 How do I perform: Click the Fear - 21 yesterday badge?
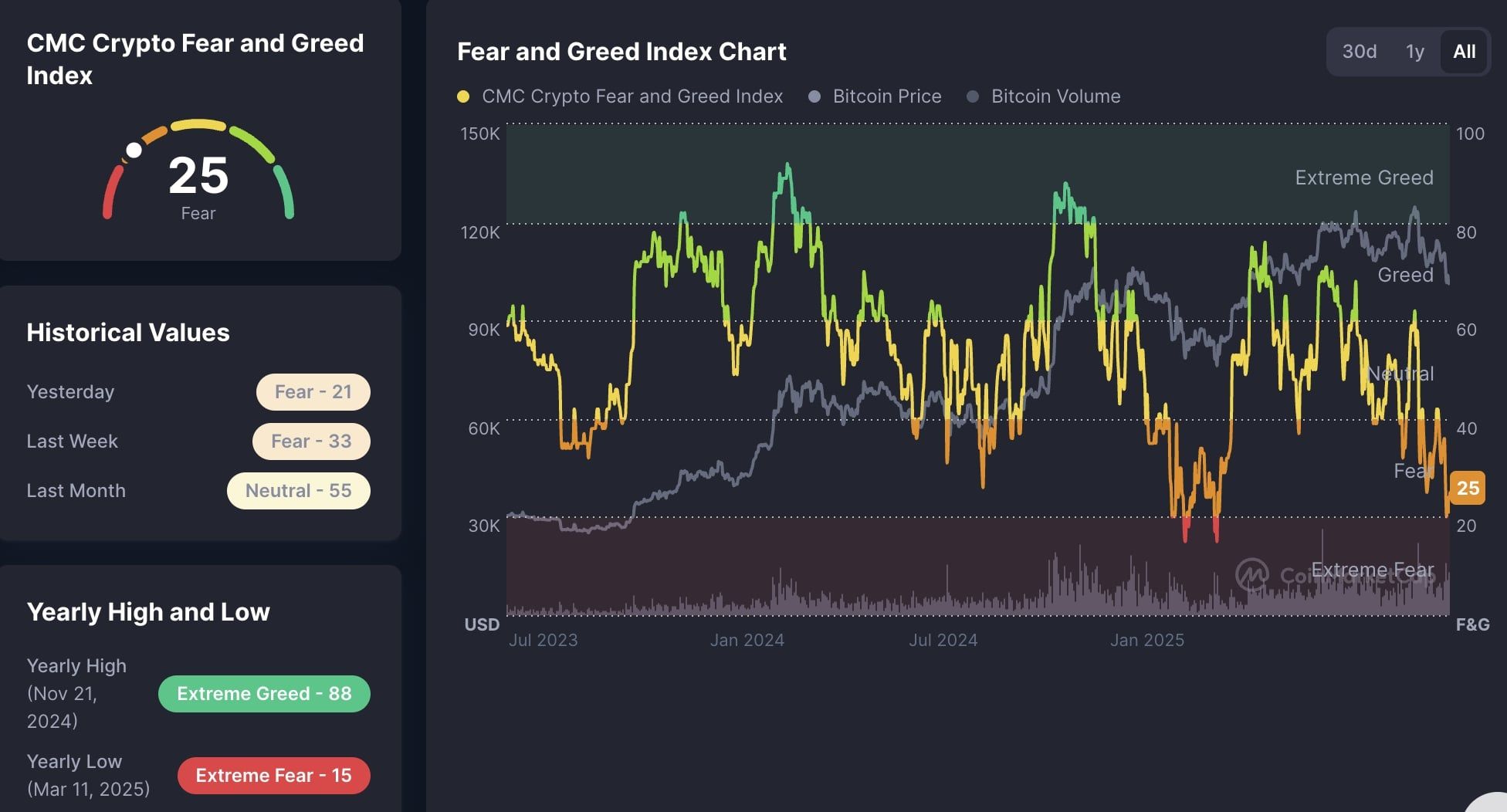[313, 392]
